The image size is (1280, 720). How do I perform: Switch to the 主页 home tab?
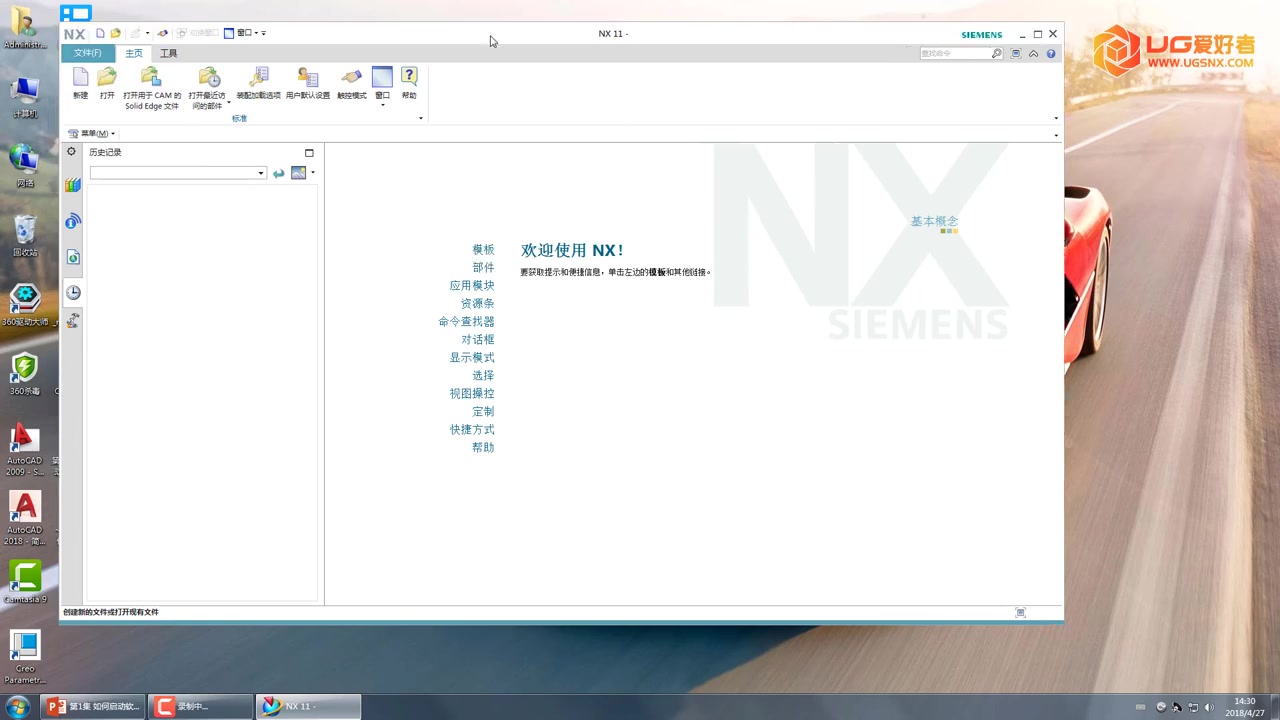pos(134,53)
